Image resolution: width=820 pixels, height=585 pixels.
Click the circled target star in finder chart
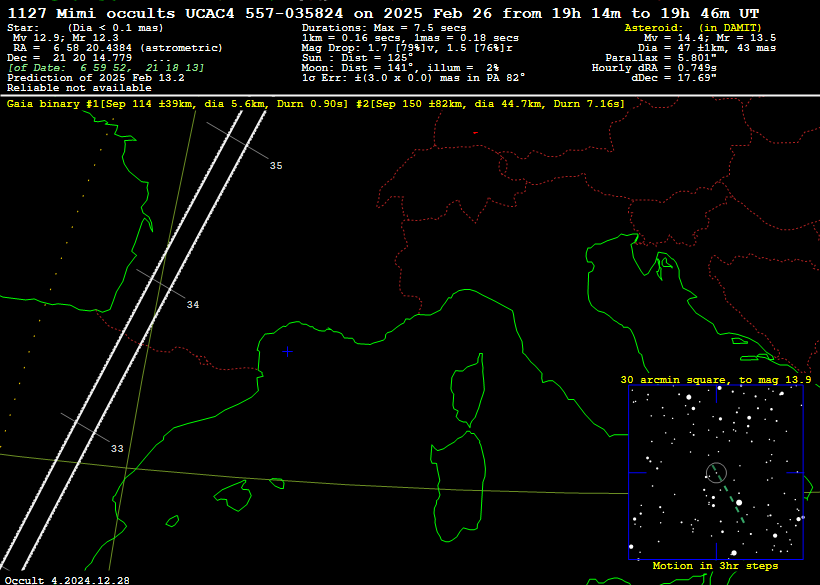[715, 471]
